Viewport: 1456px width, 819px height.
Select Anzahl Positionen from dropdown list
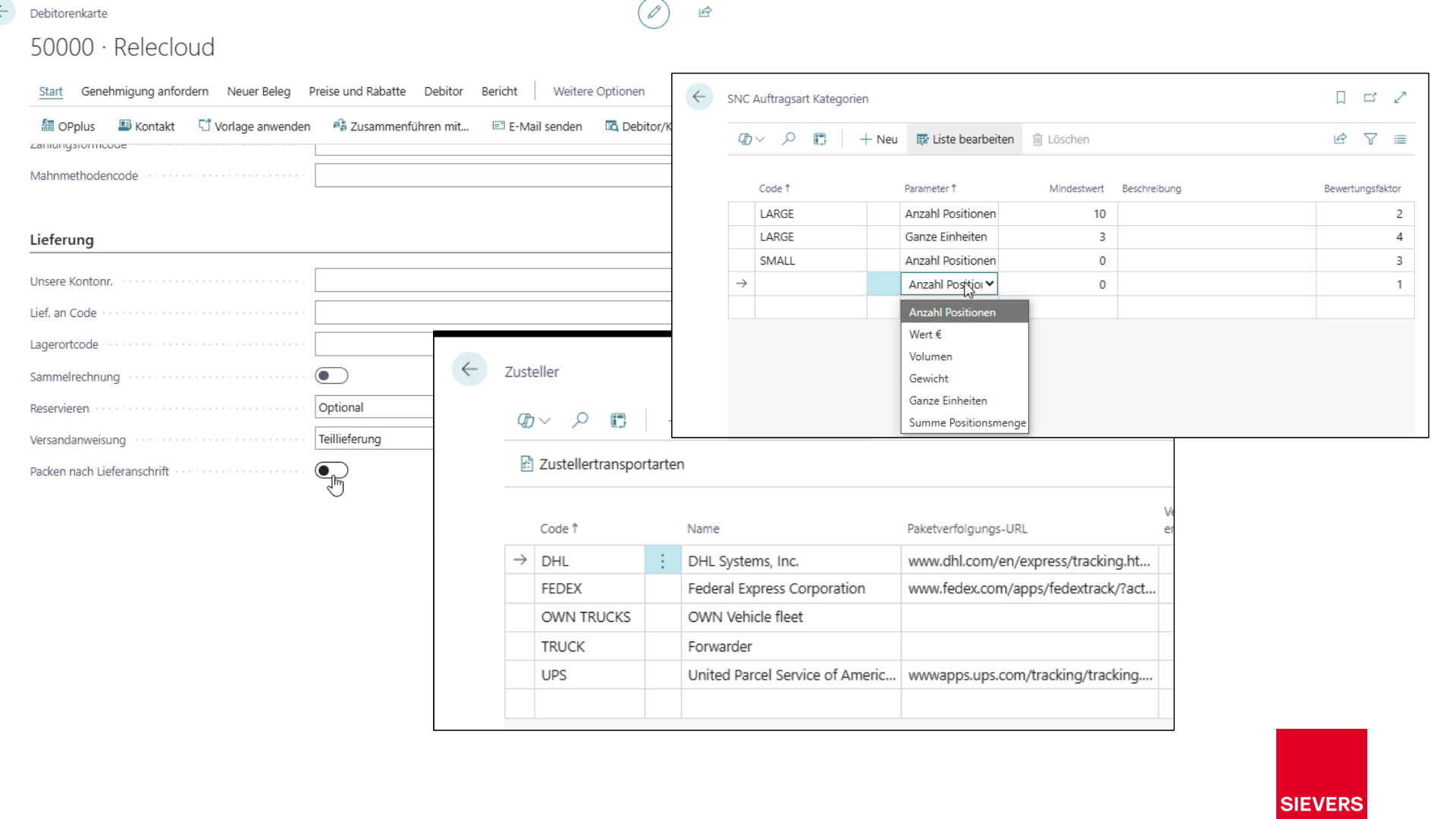[x=965, y=312]
